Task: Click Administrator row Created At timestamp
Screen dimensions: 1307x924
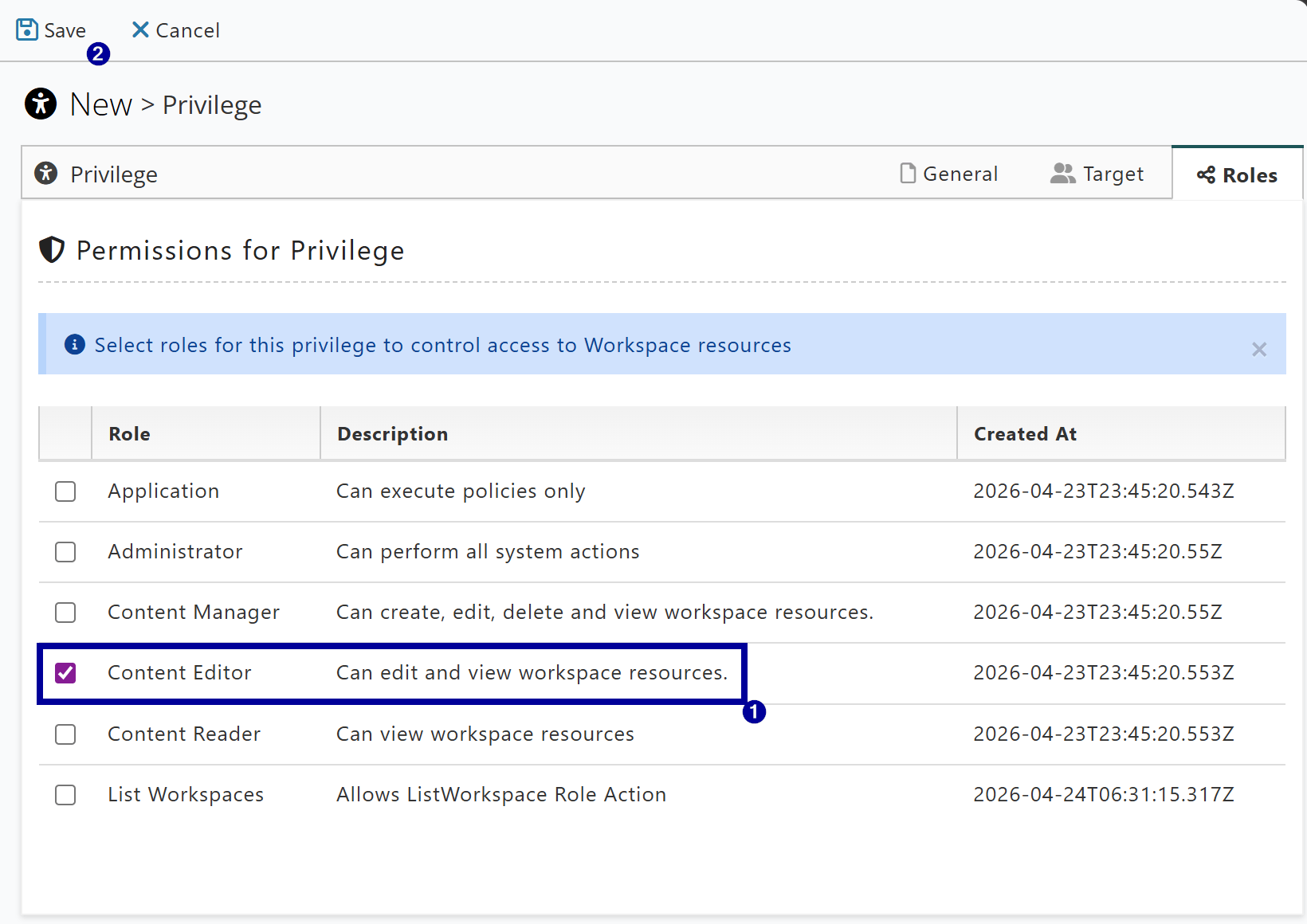Action: click(1097, 552)
